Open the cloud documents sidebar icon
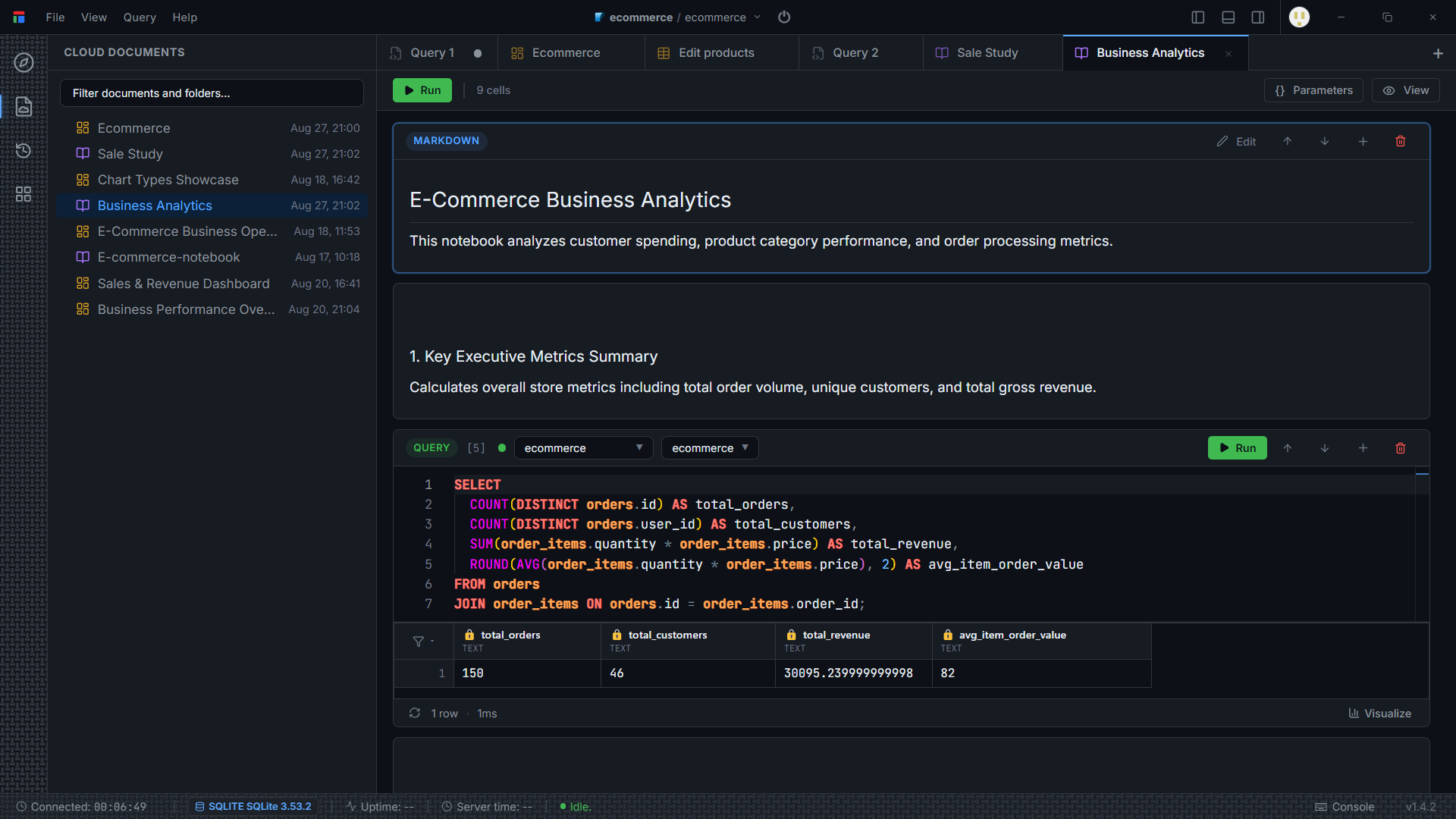 click(24, 106)
